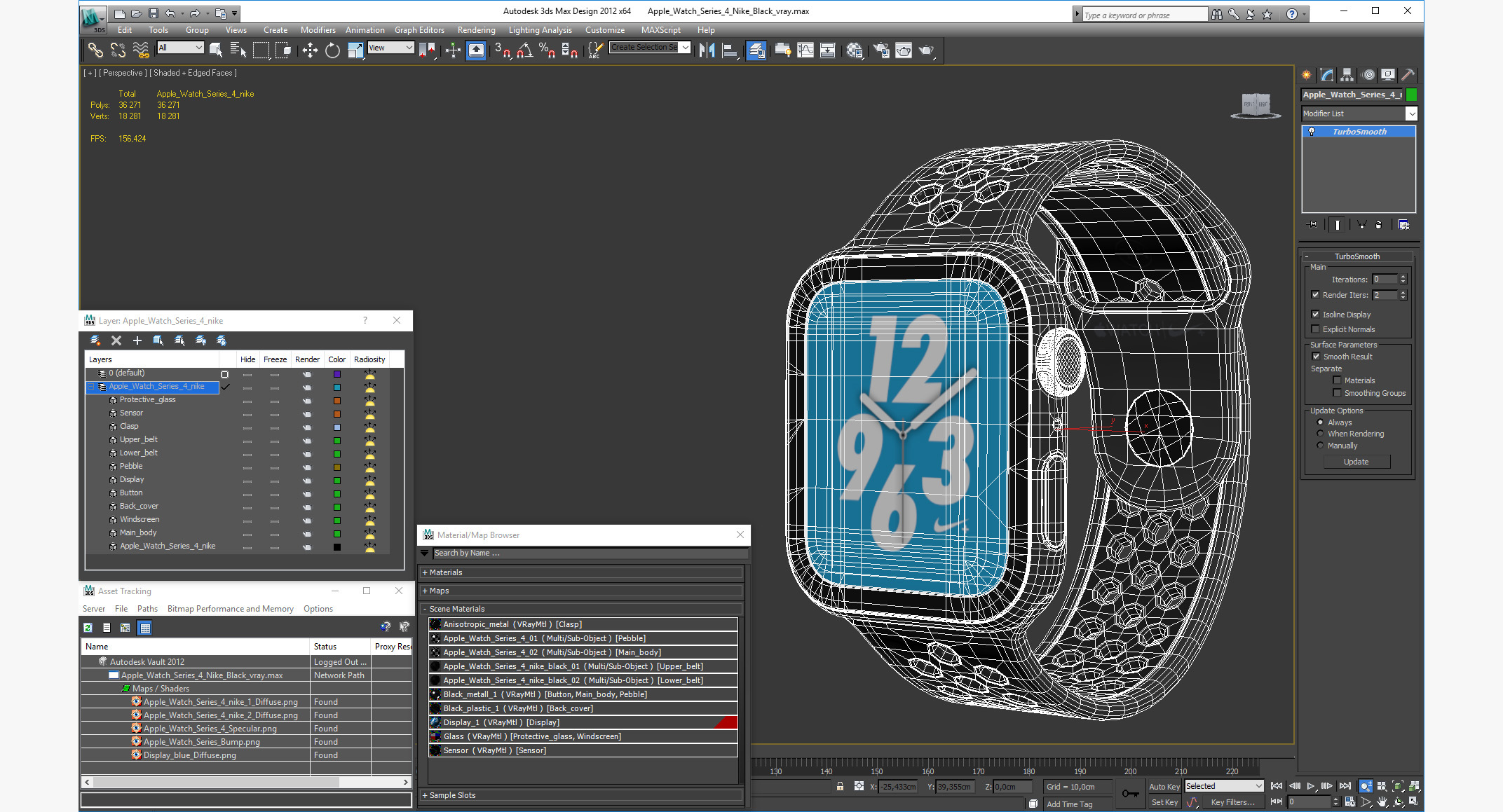The width and height of the screenshot is (1503, 812).
Task: Click the Auto Key button
Action: (1164, 786)
